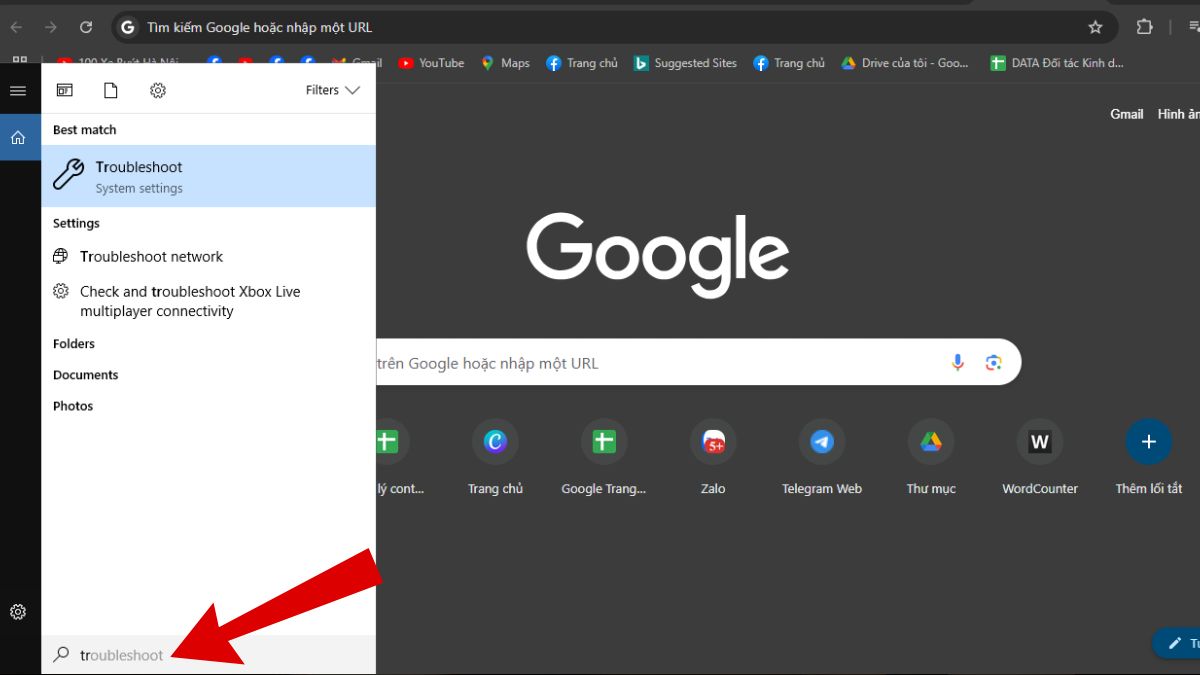The width and height of the screenshot is (1200, 675).
Task: Reload the Chrome page
Action: pos(86,27)
